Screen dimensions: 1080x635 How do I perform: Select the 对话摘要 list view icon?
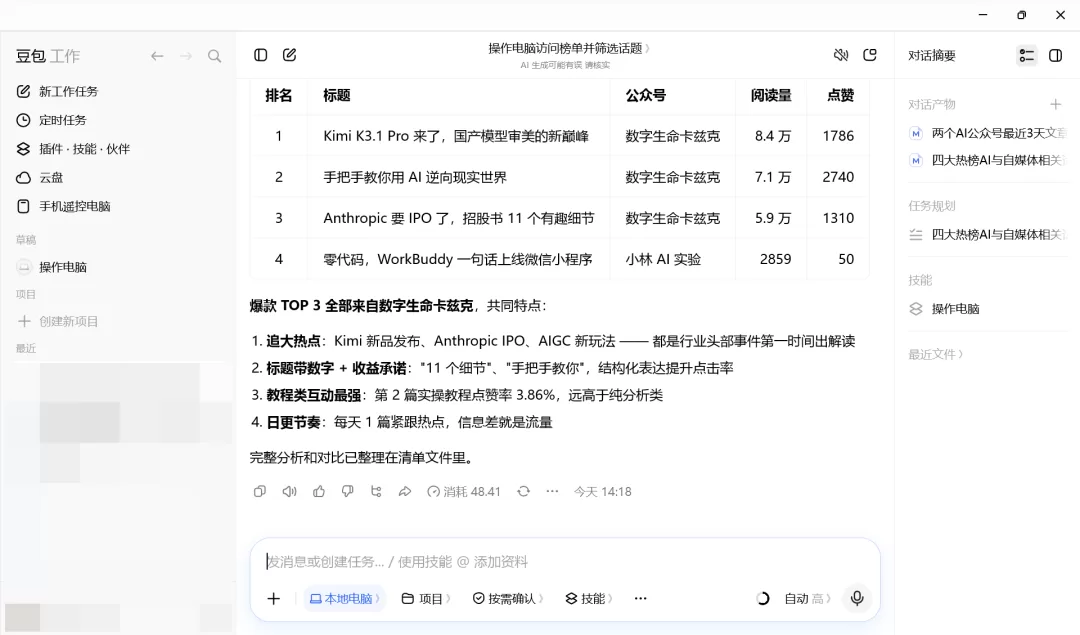pos(1026,55)
